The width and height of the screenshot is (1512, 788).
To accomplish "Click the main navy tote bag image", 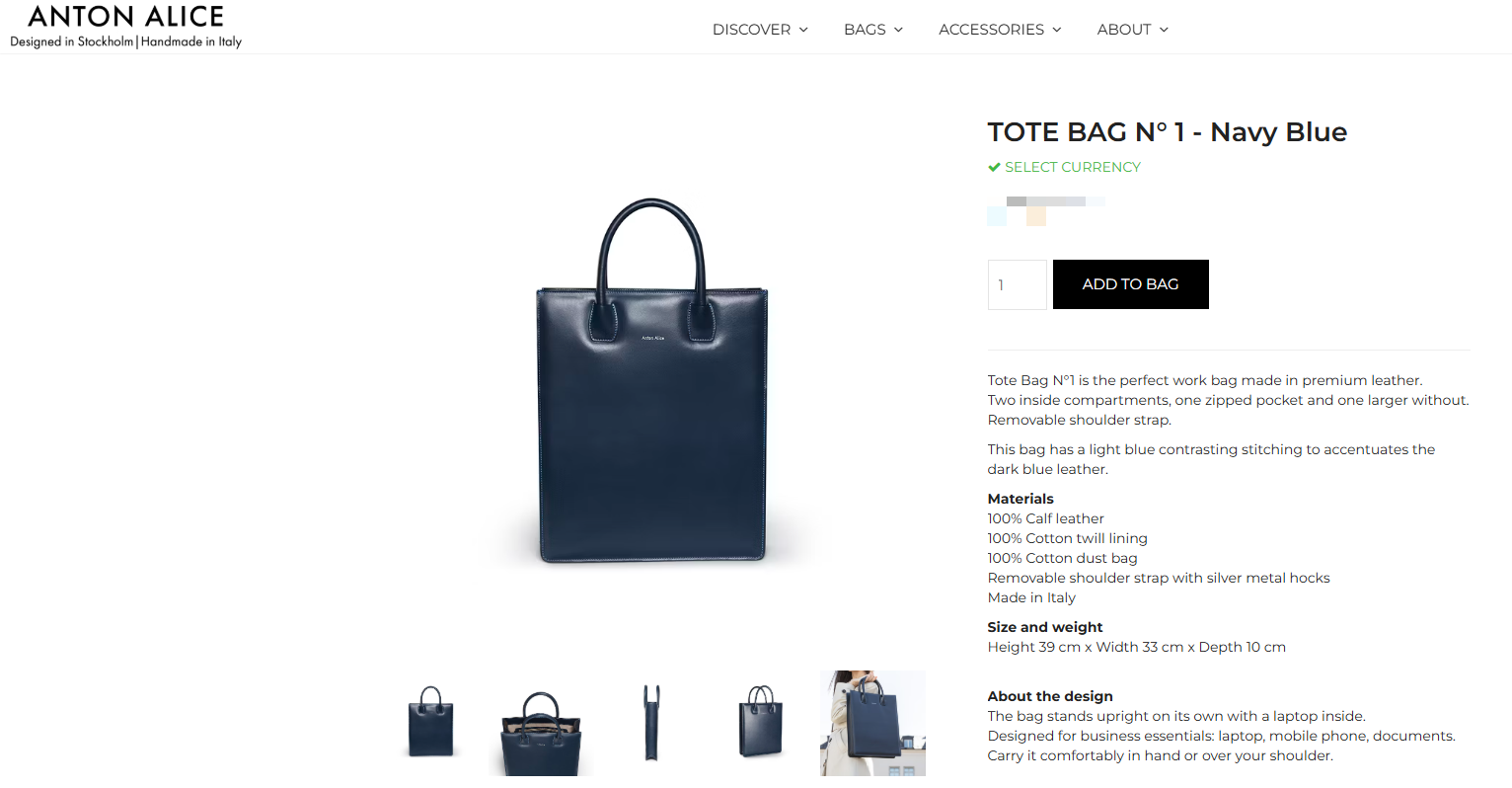I will click(x=652, y=380).
